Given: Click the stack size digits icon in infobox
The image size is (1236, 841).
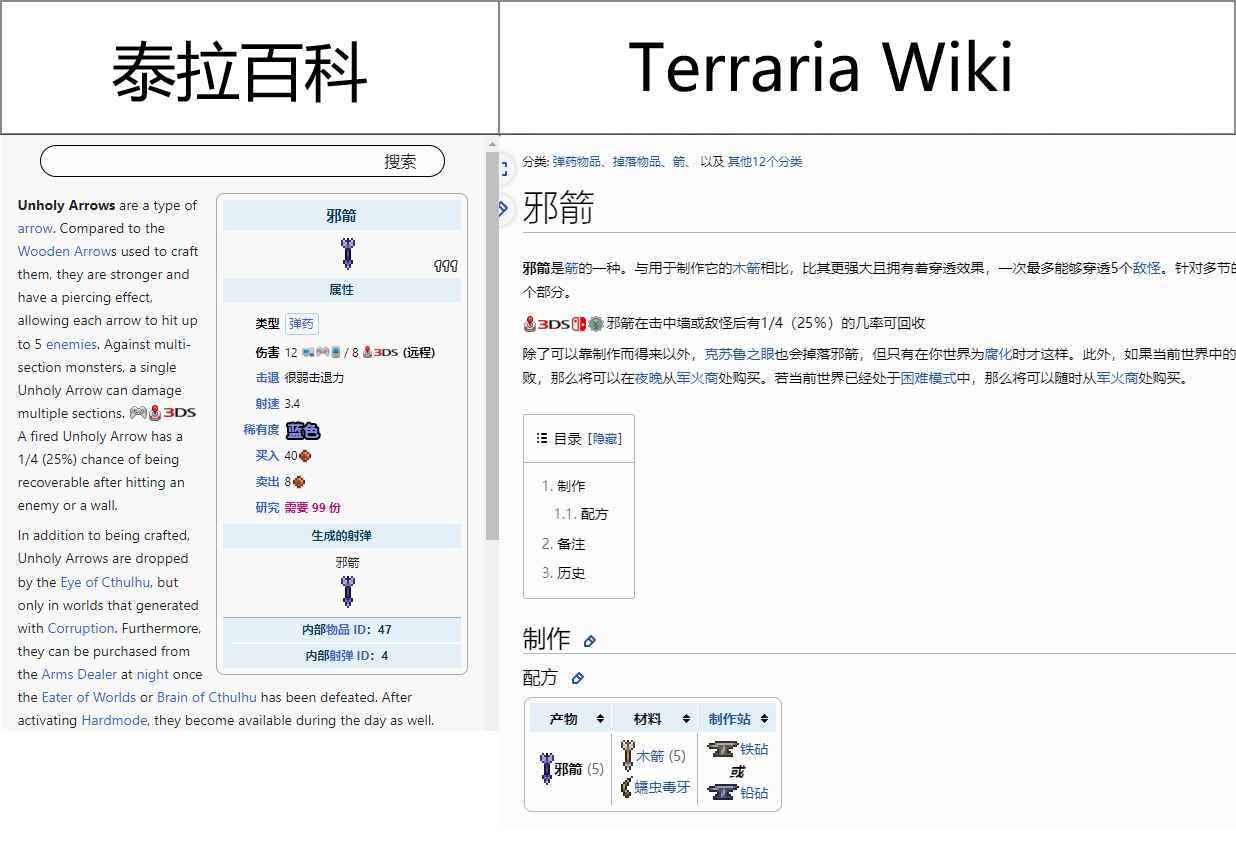Looking at the screenshot, I should click(446, 266).
